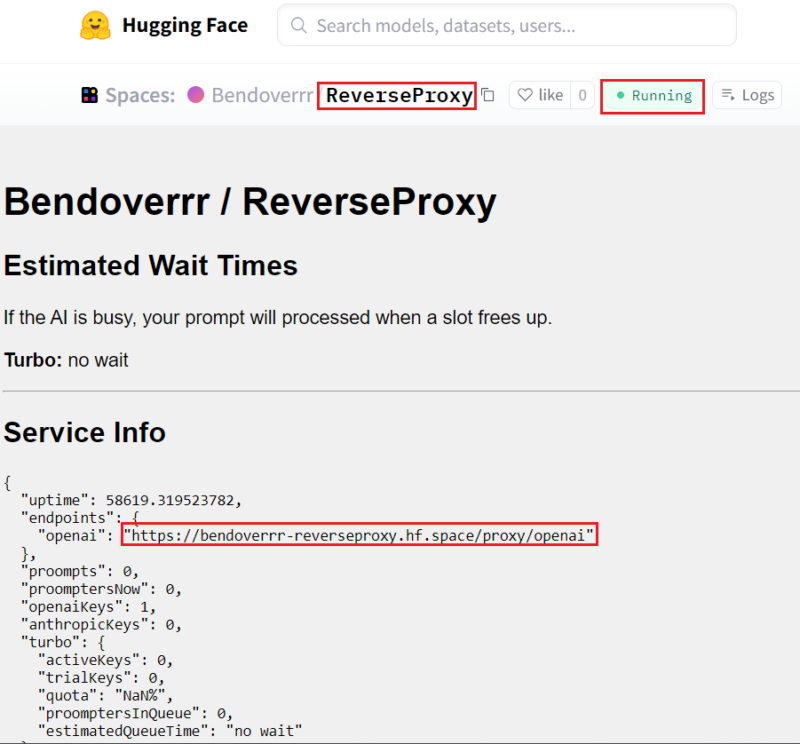This screenshot has height=744, width=800.
Task: Click the list icon inside the Logs button
Action: 726,94
